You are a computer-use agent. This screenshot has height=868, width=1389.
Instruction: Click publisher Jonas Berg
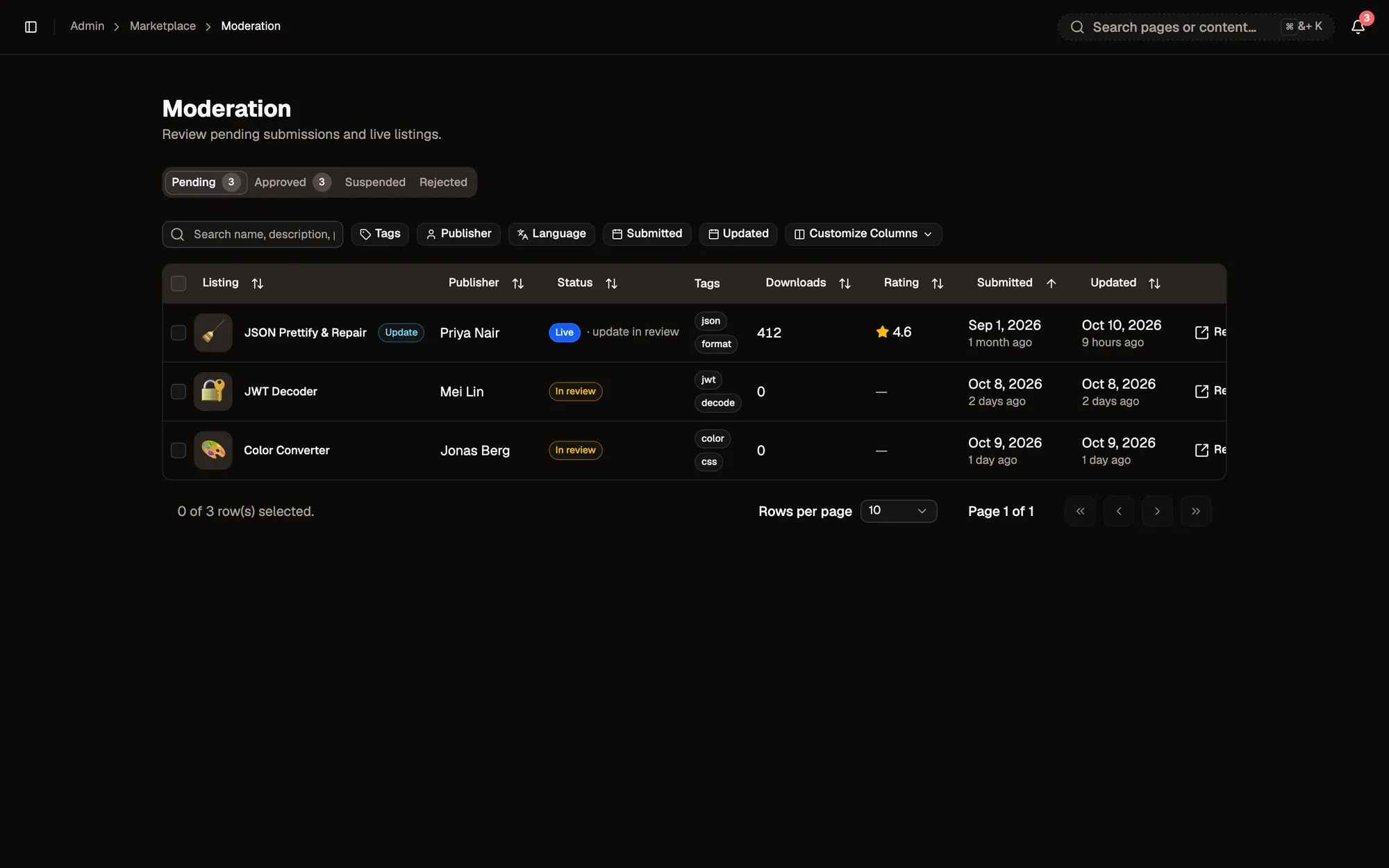(475, 450)
